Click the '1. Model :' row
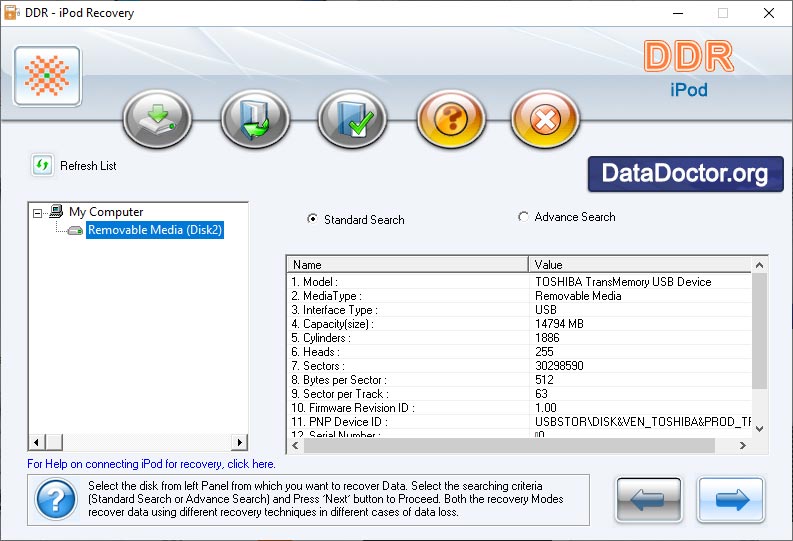793x541 pixels. [519, 282]
